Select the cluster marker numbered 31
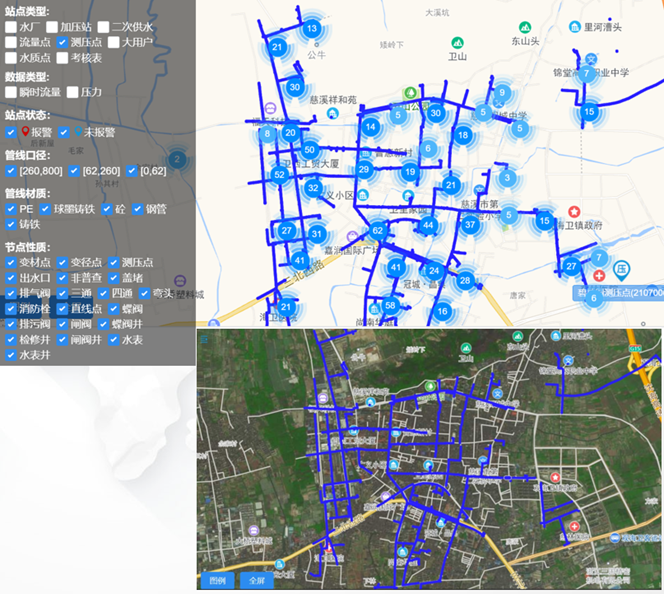This screenshot has width=664, height=594. point(317,234)
